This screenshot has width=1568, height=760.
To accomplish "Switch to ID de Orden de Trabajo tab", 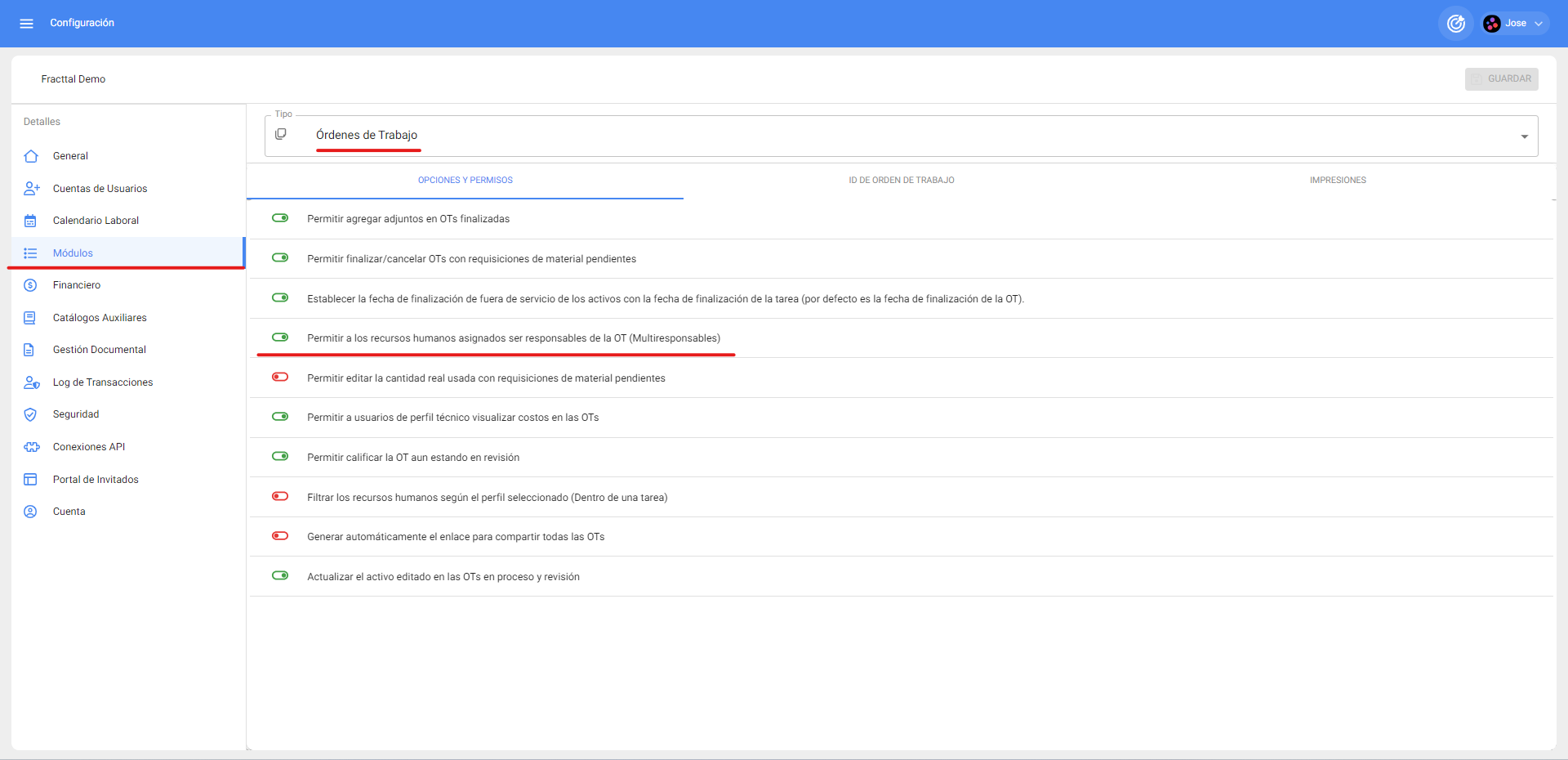I will click(901, 181).
